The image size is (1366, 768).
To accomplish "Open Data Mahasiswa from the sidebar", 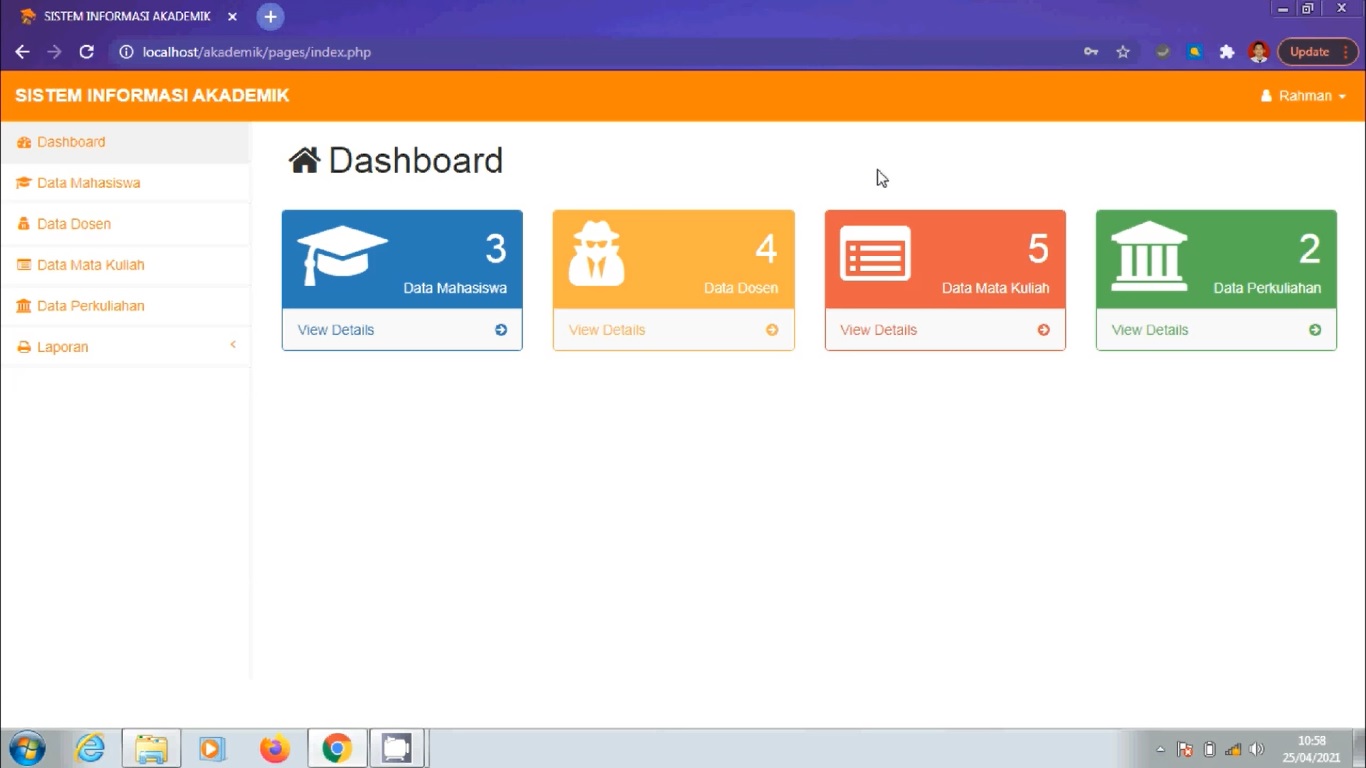I will point(88,183).
